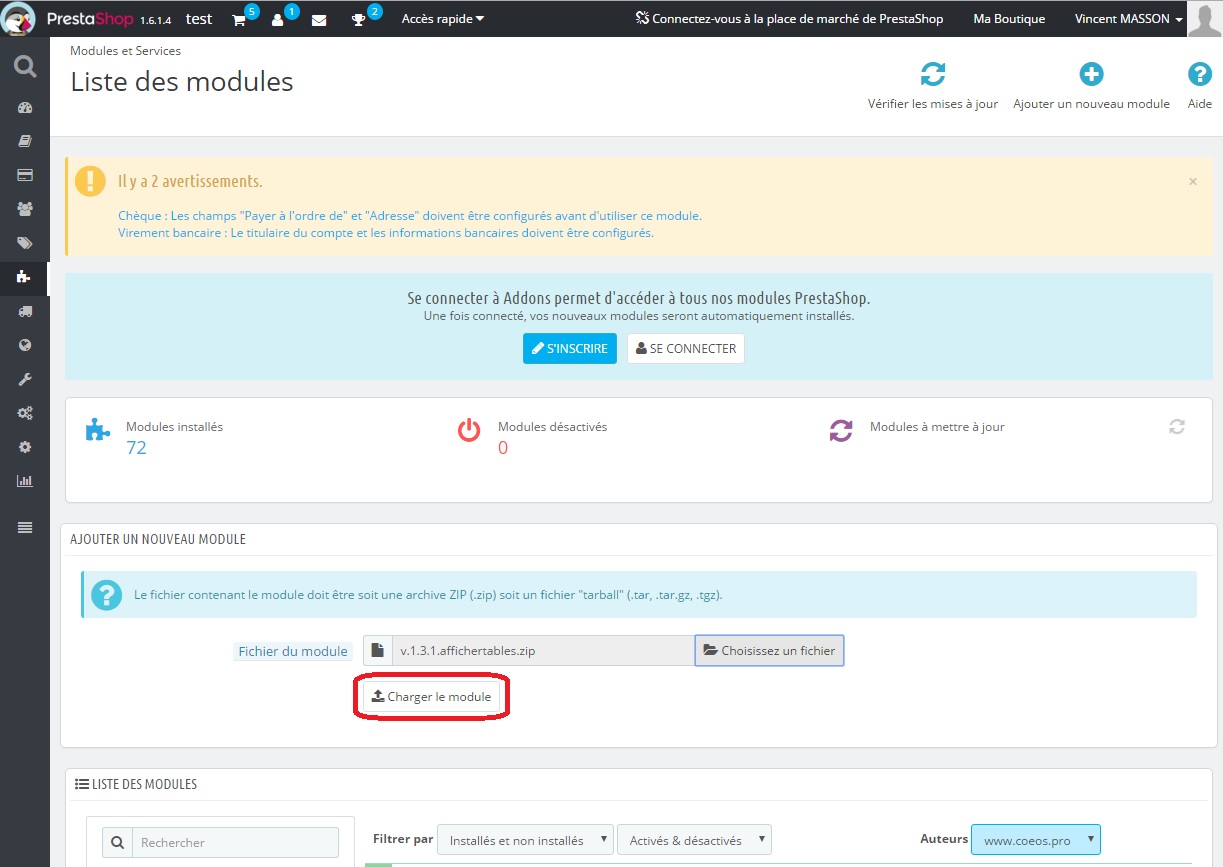Open Localization via the globe icon
Viewport: 1223px width, 867px height.
tap(25, 345)
